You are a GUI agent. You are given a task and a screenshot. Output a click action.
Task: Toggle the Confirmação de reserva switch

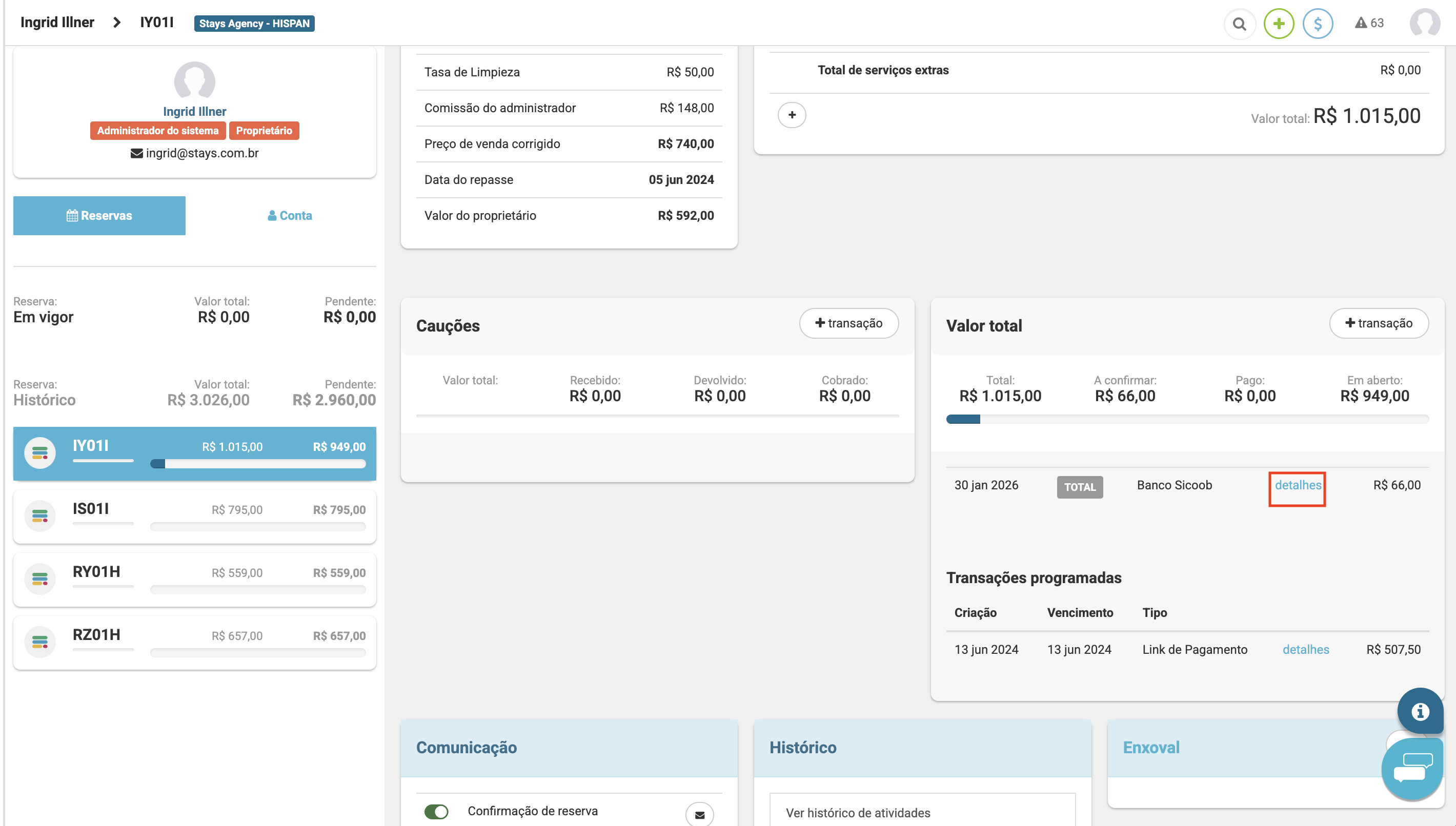(436, 811)
